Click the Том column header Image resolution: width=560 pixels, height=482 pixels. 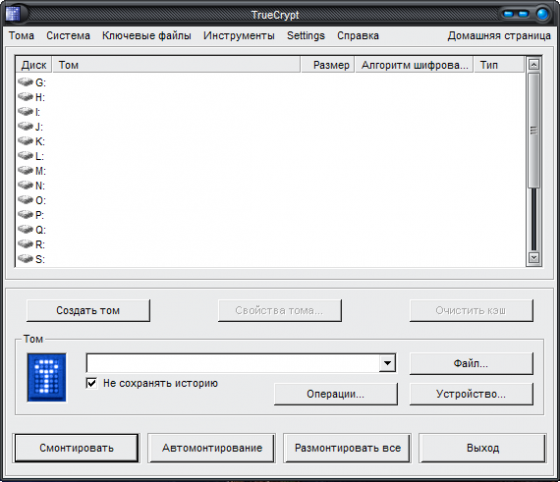(176, 65)
